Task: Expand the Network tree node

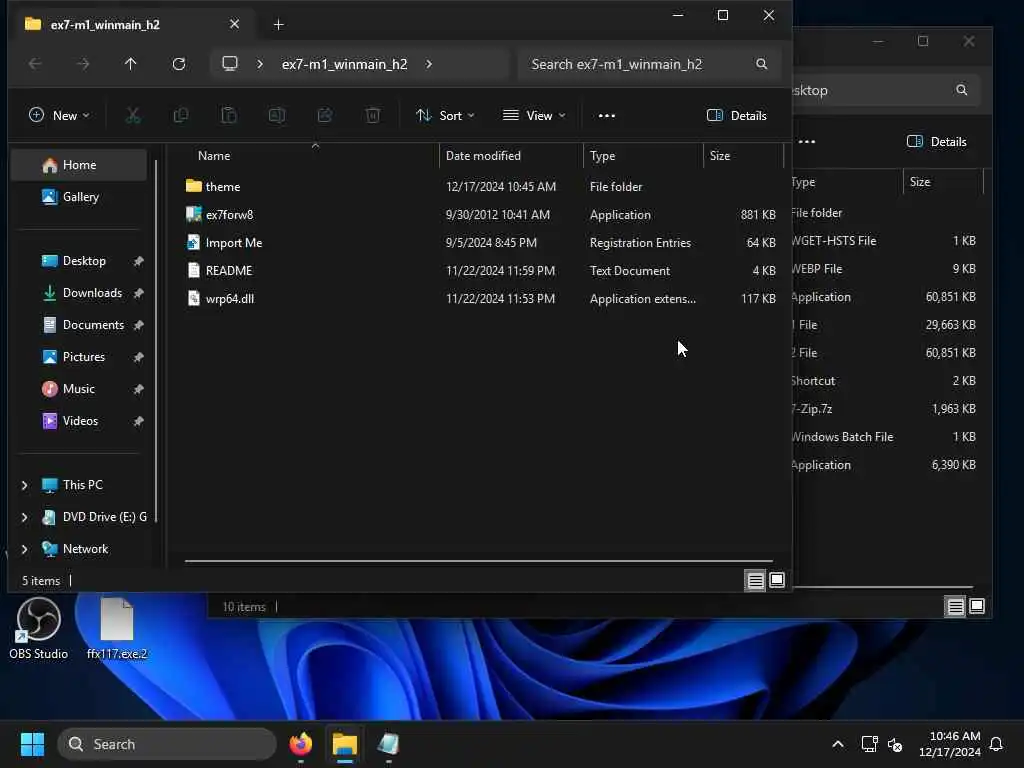Action: coord(25,549)
